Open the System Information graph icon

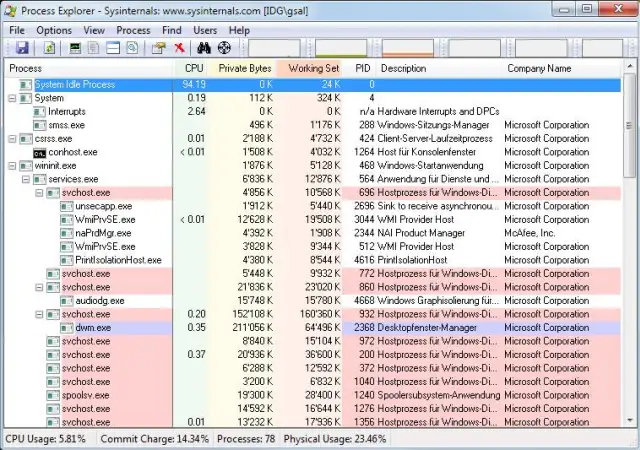(x=75, y=48)
